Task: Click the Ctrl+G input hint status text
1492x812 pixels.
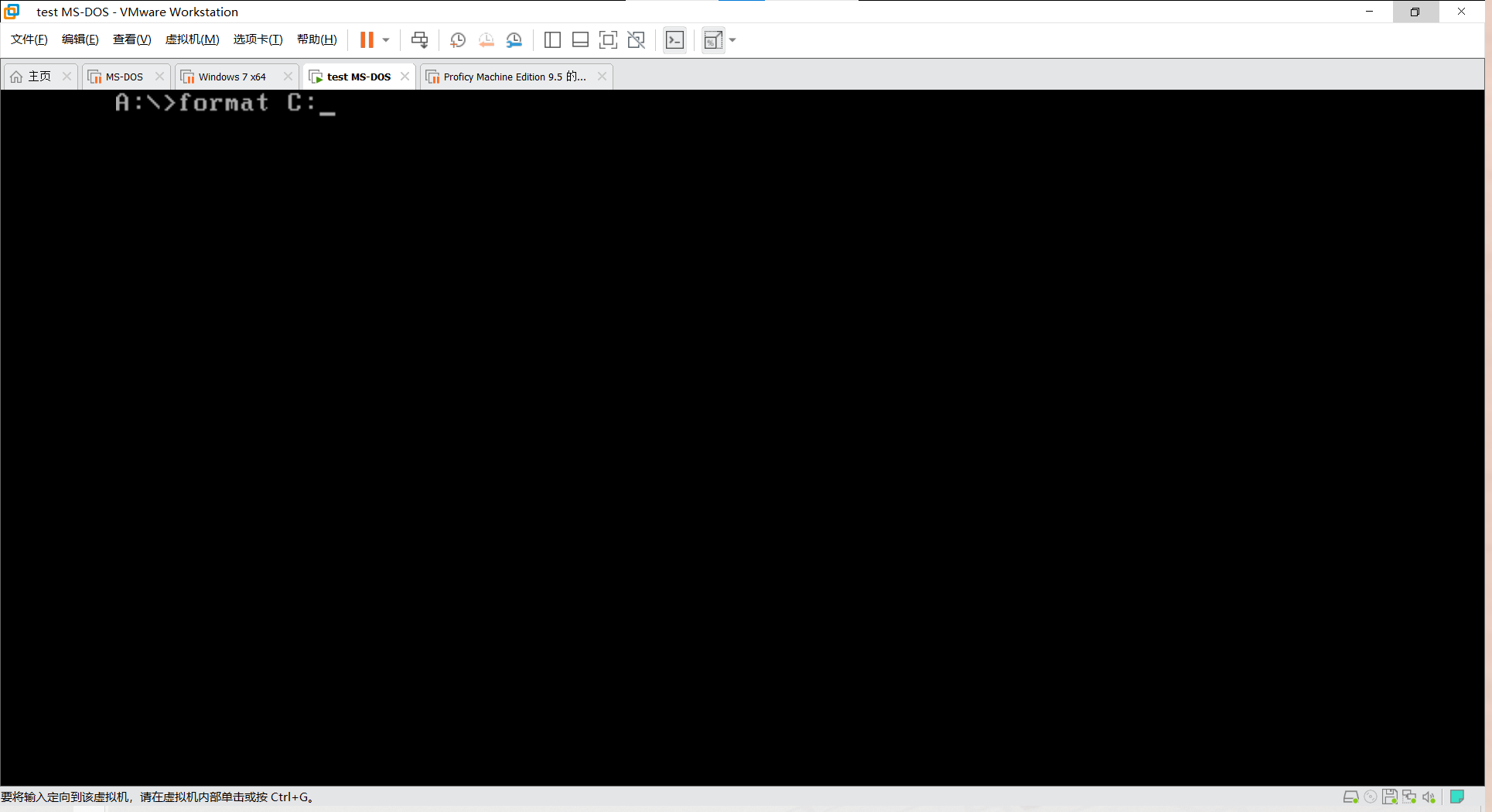Action: click(x=158, y=797)
